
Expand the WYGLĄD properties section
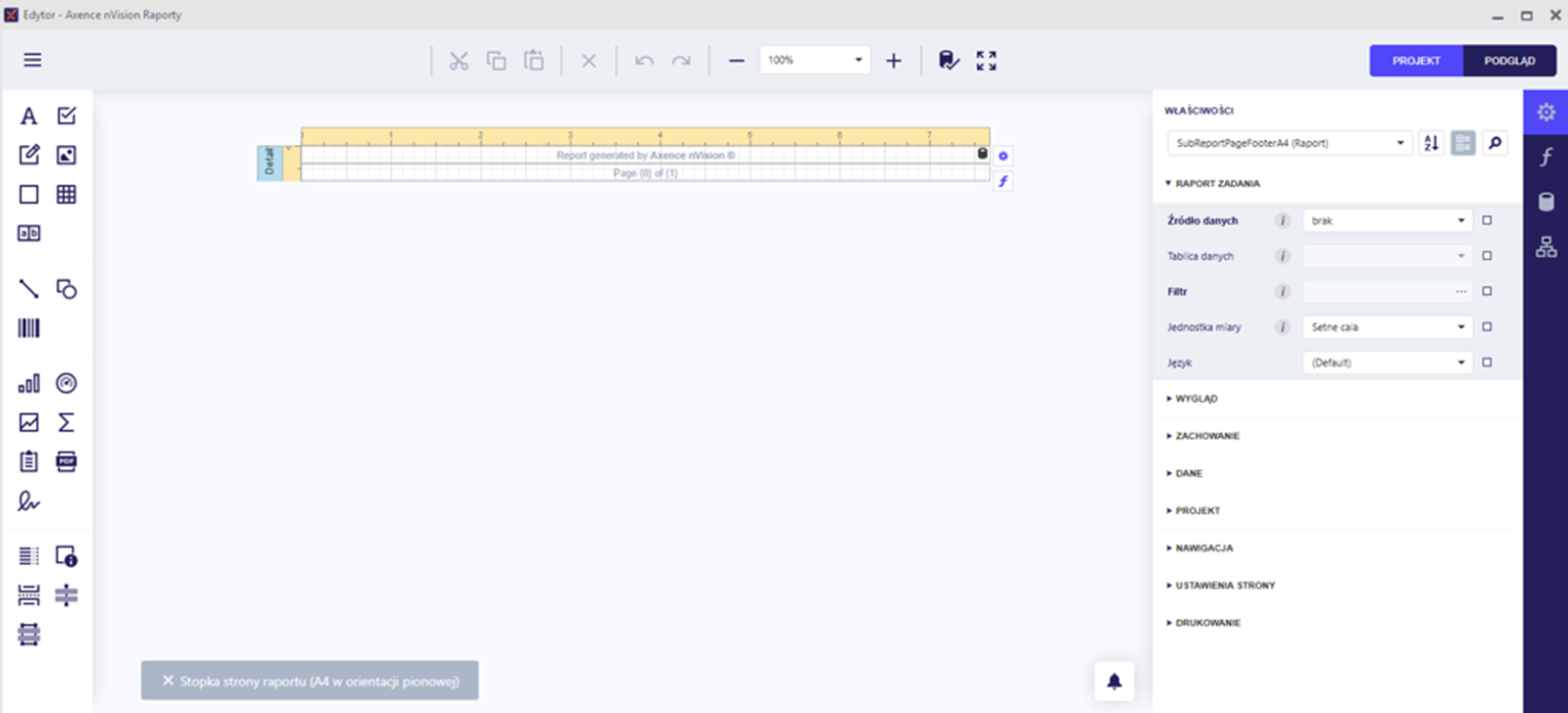pyautogui.click(x=1197, y=399)
